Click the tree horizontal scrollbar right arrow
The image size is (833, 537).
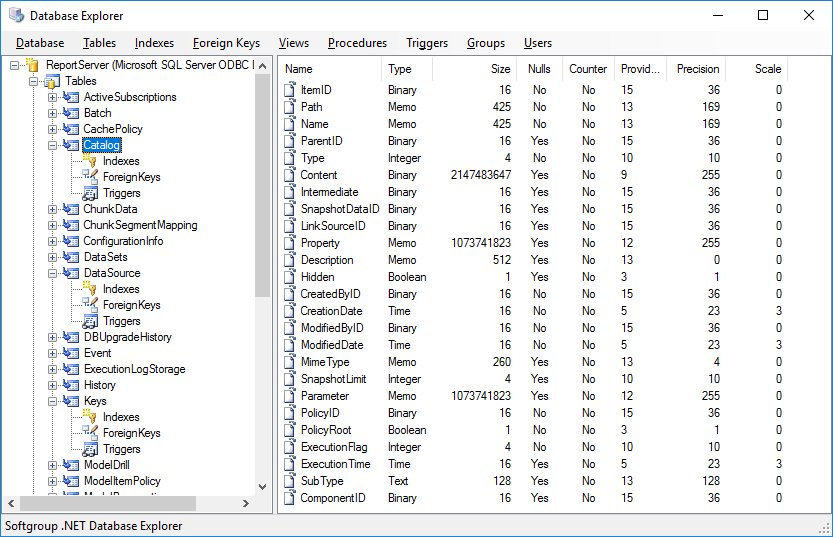pyautogui.click(x=245, y=503)
